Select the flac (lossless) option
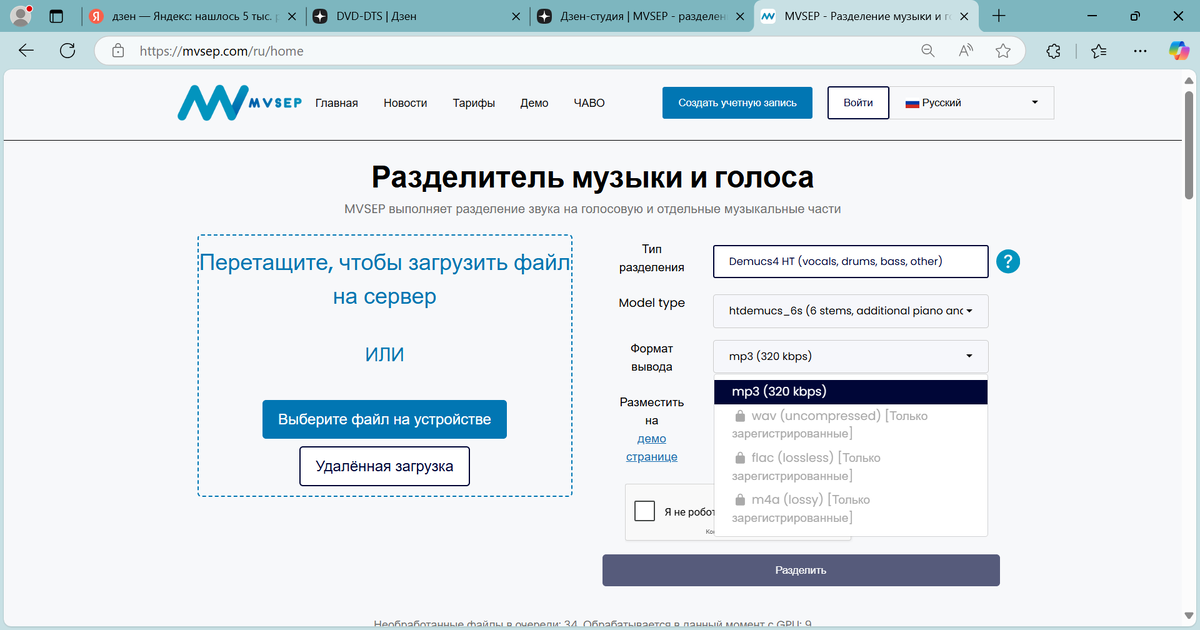 [x=851, y=466]
